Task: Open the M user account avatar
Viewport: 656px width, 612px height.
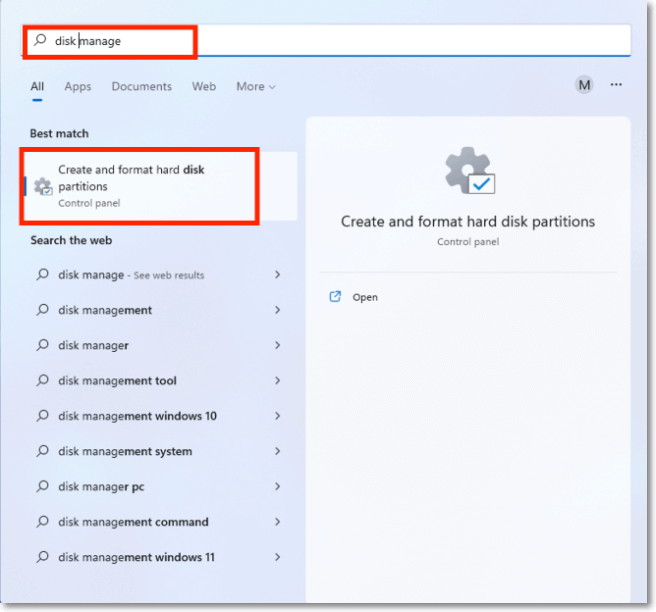Action: pos(584,85)
